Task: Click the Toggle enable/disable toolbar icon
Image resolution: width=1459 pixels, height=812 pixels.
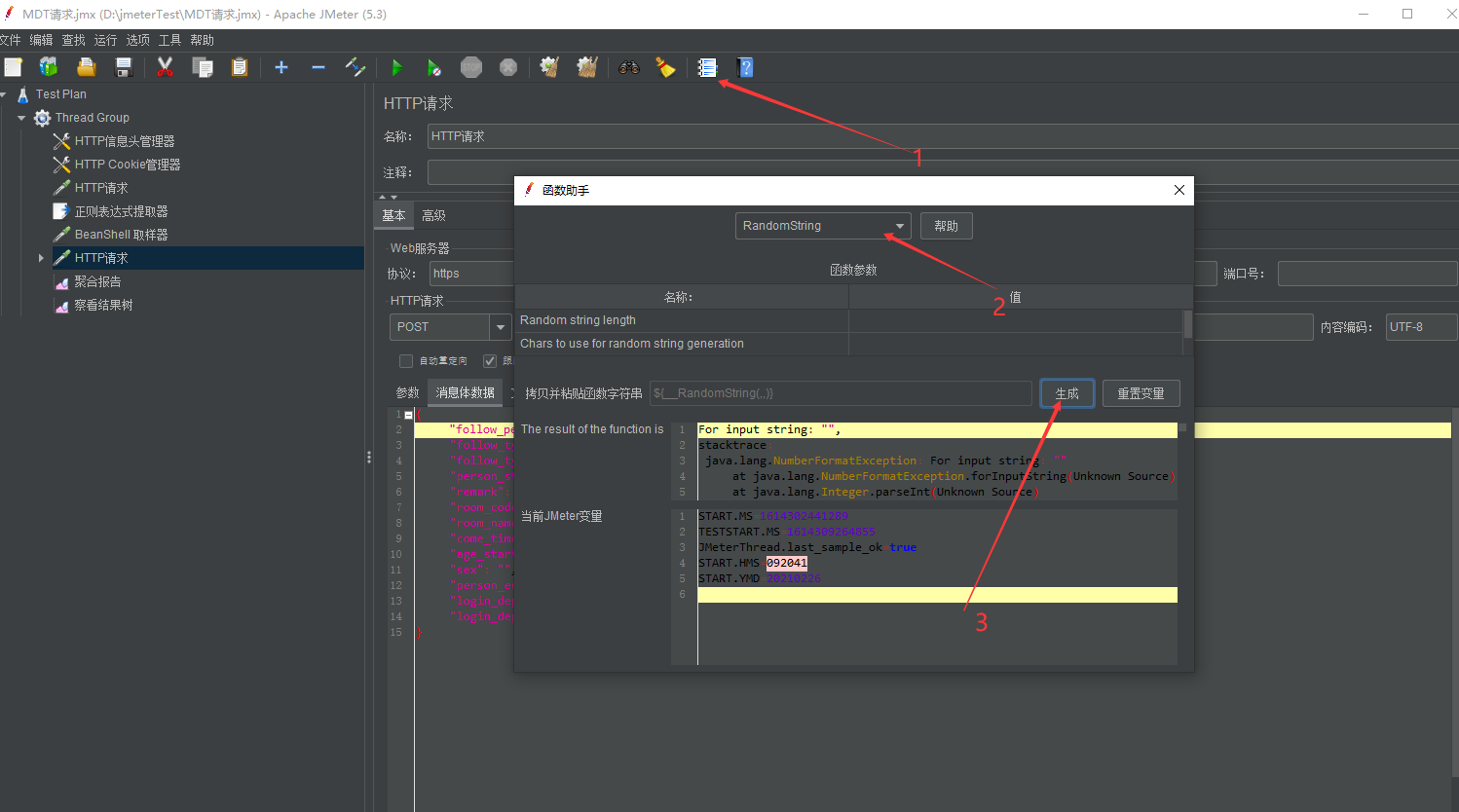Action: pos(355,67)
